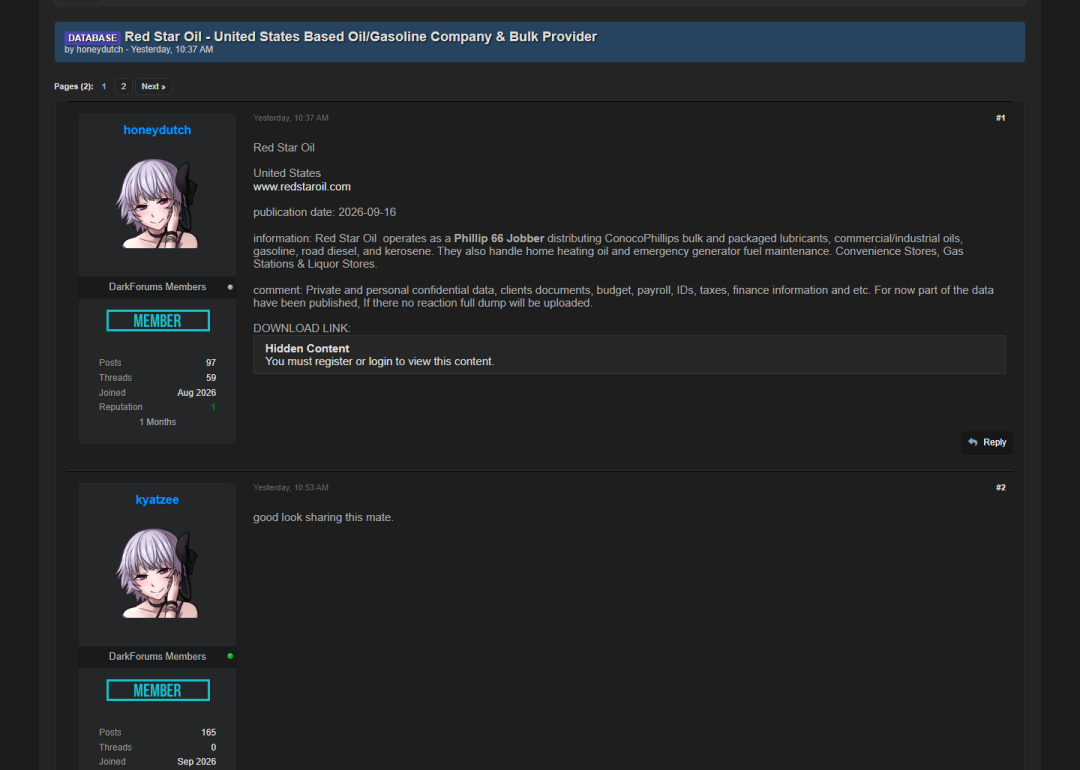1080x770 pixels.
Task: Open the permalink for post #1
Action: 1001,118
